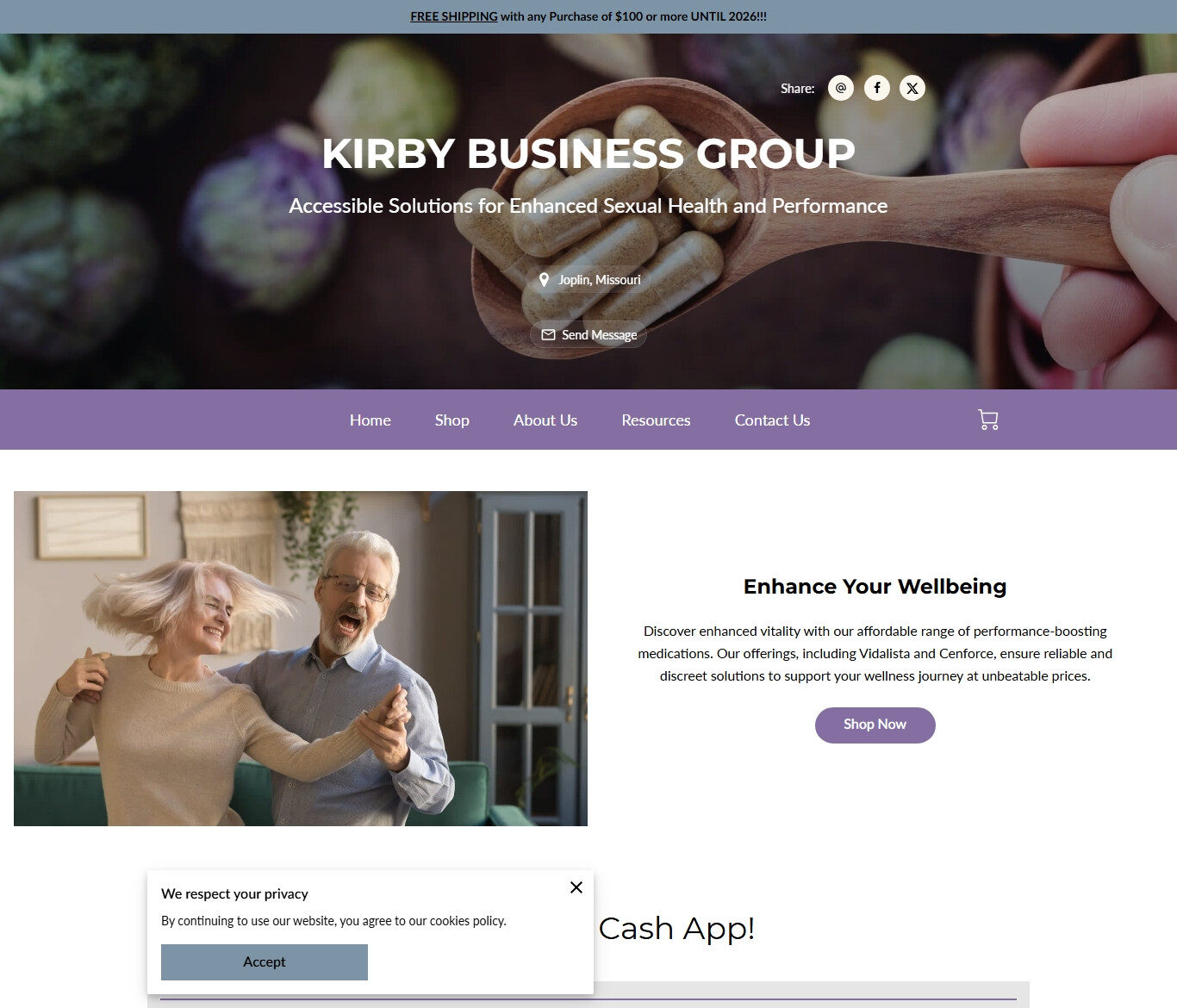Click the dancing couple photo

(301, 658)
